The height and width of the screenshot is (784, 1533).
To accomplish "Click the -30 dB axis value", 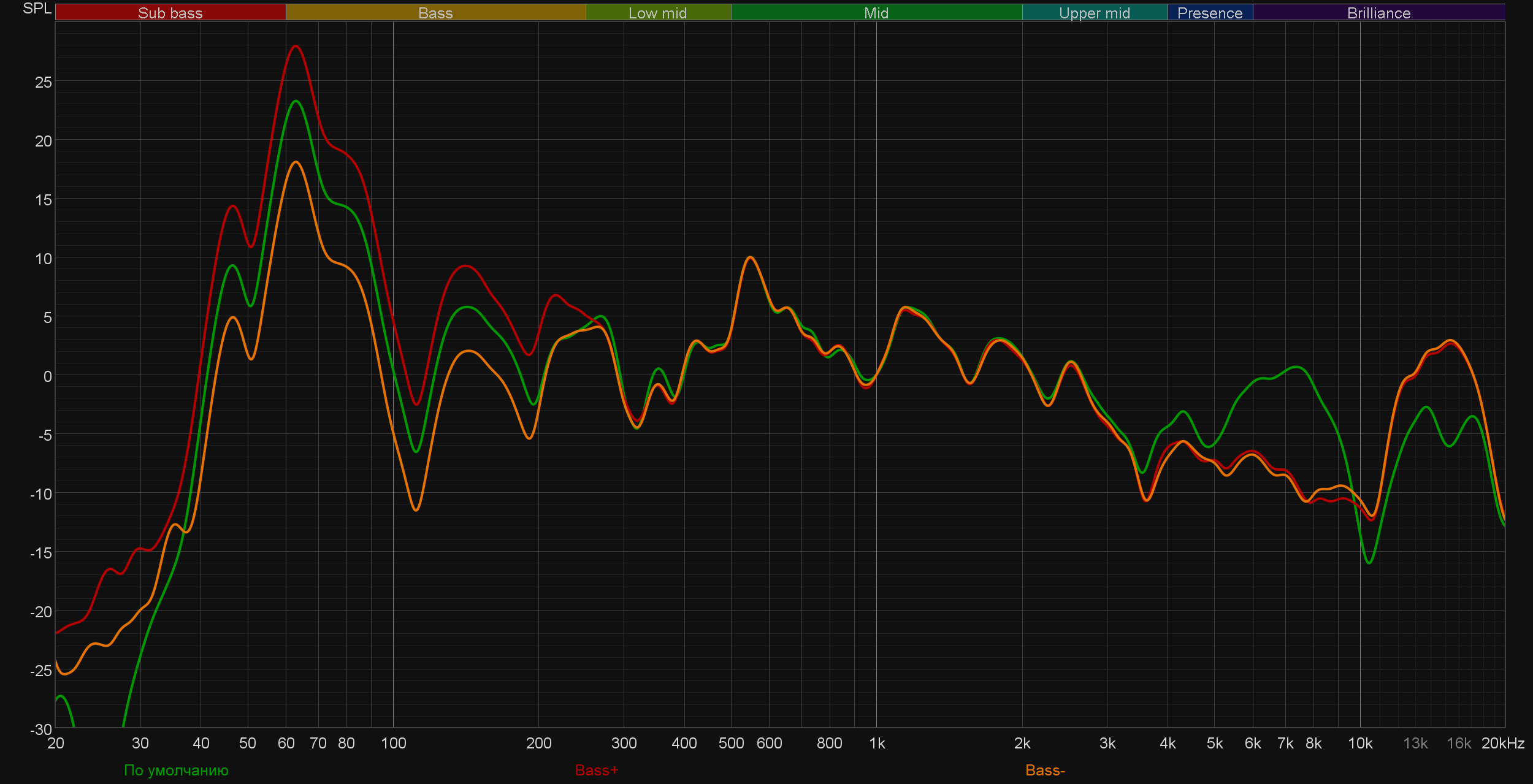I will [x=41, y=729].
